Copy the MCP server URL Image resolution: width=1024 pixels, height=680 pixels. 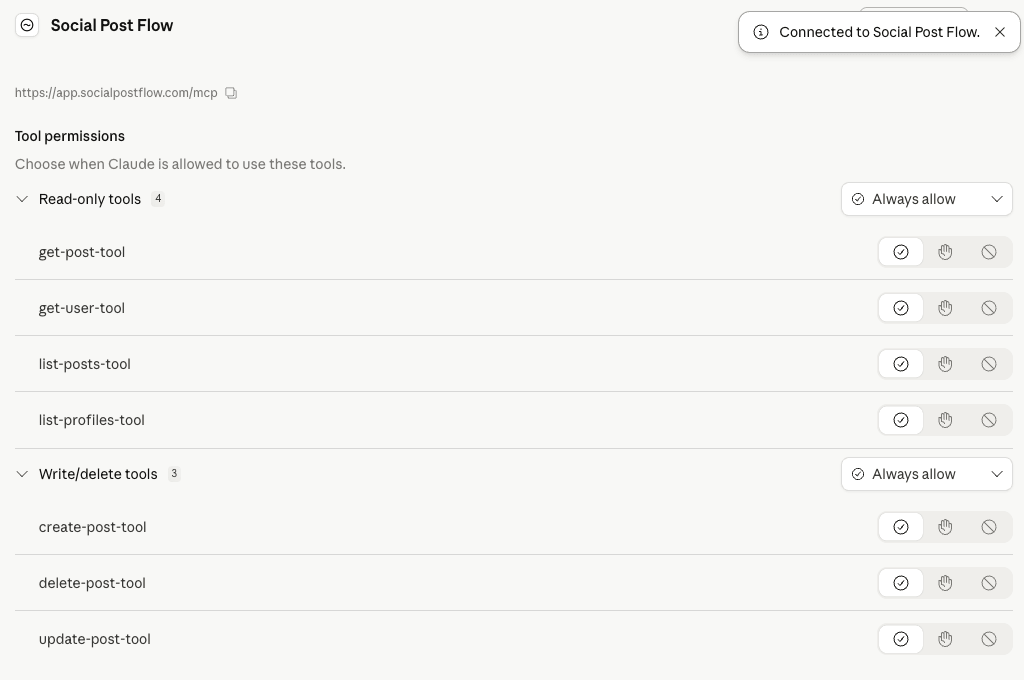coord(231,92)
